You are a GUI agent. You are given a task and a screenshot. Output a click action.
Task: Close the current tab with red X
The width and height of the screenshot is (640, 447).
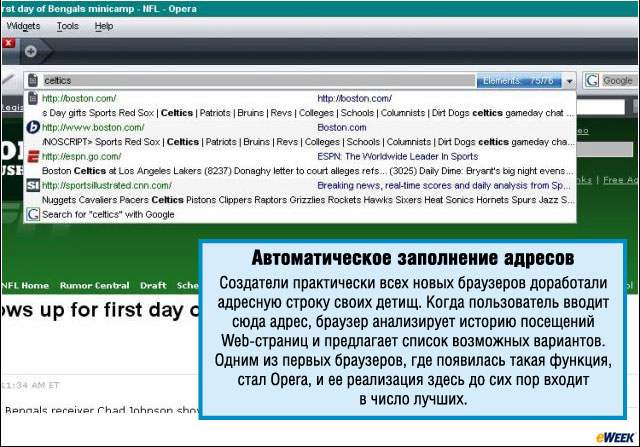click(x=9, y=43)
